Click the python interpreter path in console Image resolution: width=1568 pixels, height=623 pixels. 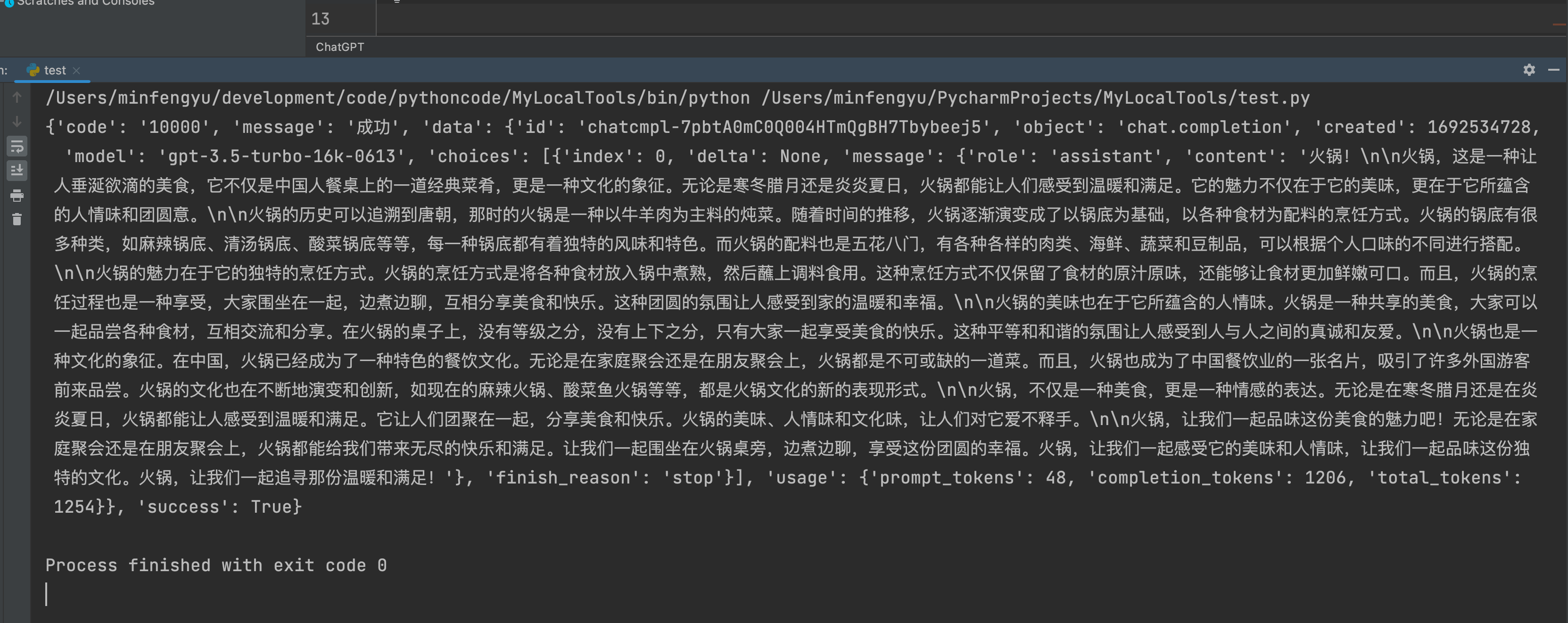397,98
